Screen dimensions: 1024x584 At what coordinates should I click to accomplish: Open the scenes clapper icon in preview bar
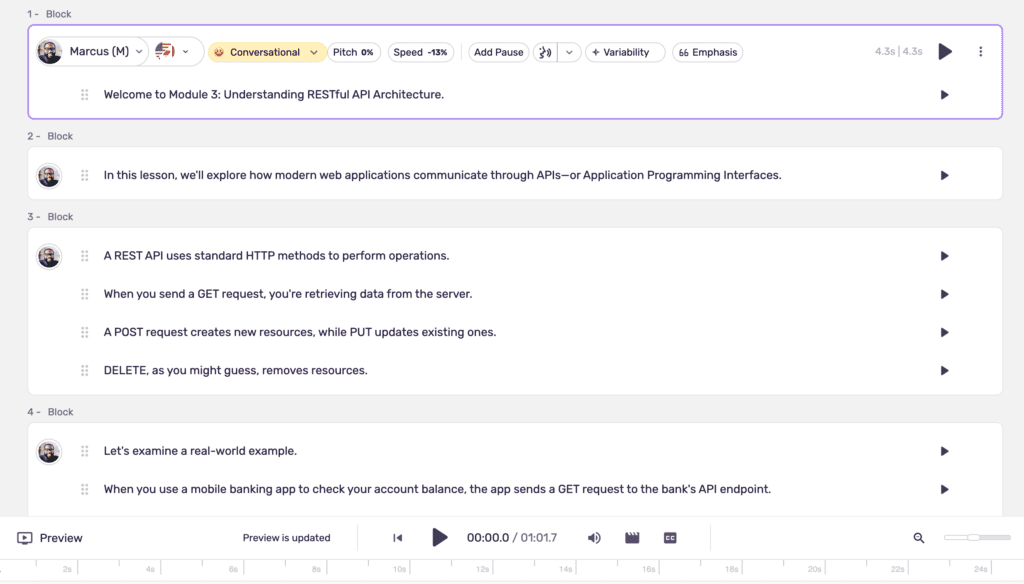pyautogui.click(x=632, y=537)
